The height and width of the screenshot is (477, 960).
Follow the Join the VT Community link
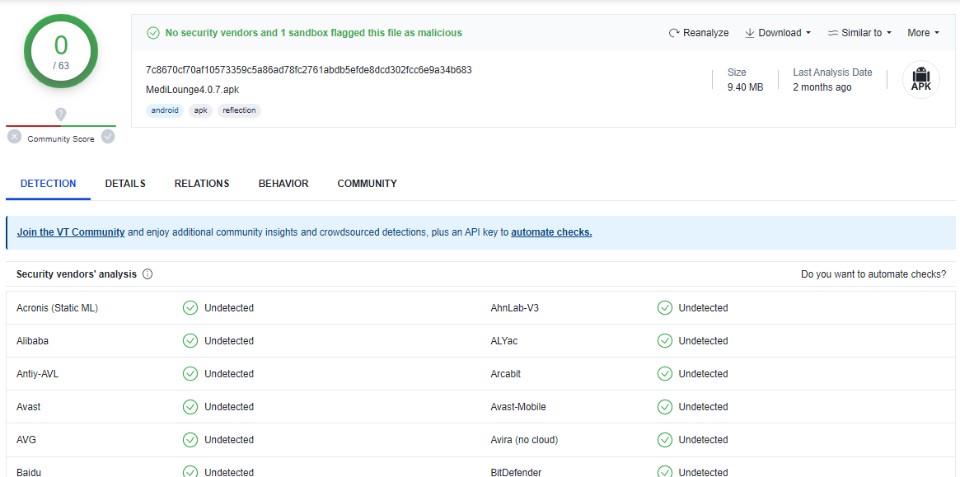point(71,233)
